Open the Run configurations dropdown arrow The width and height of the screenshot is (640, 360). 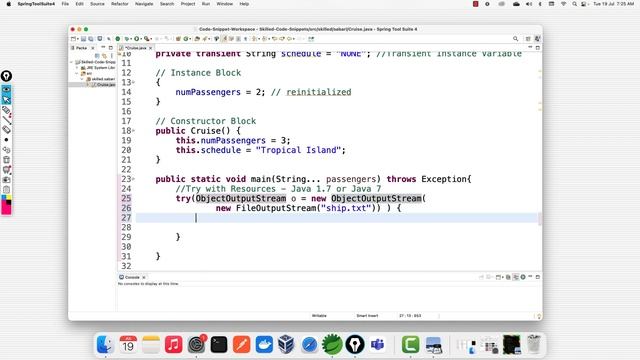click(141, 39)
